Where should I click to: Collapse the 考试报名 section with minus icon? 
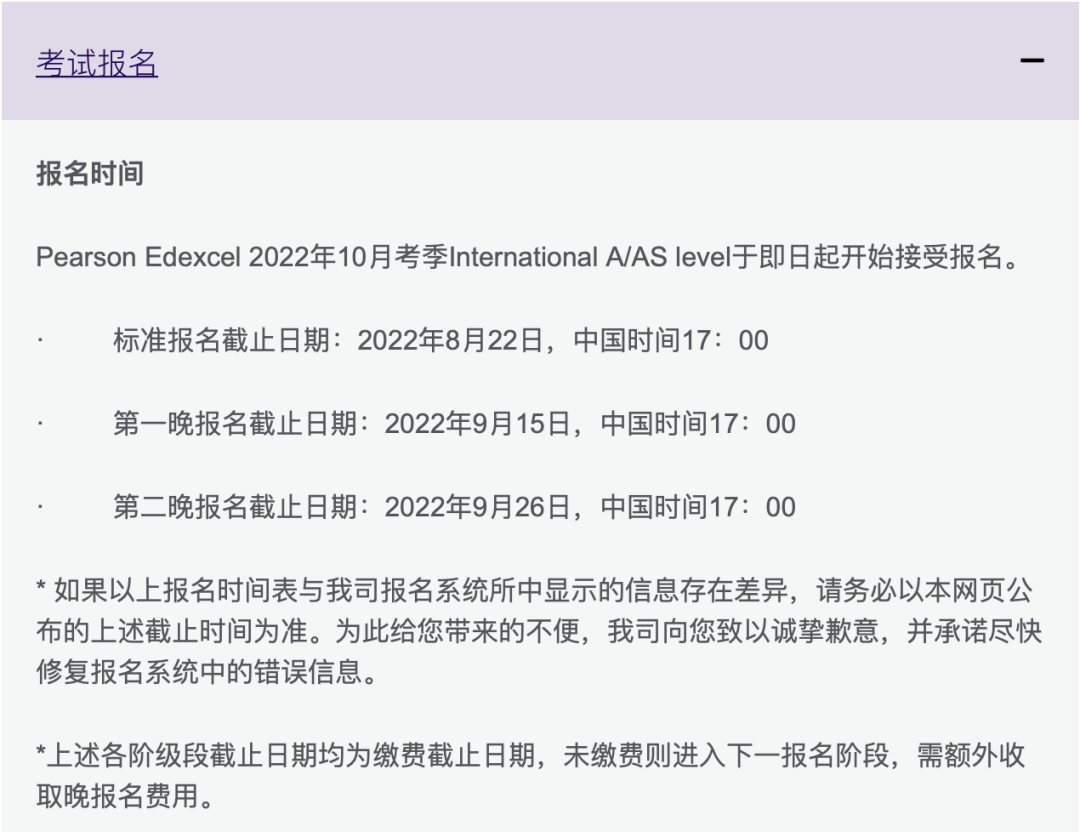pos(1031,61)
